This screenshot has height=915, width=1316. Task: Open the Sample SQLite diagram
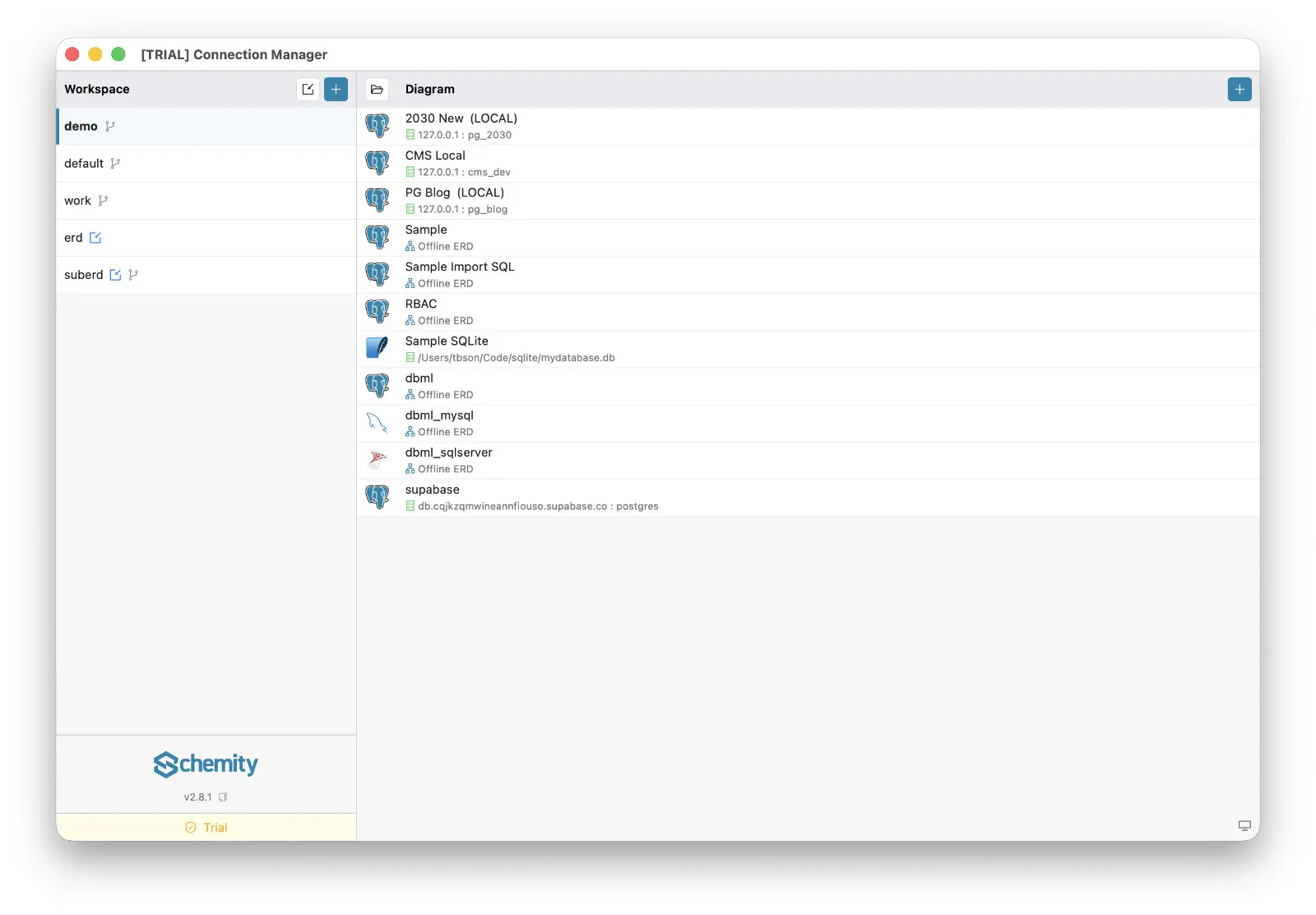[x=809, y=349]
